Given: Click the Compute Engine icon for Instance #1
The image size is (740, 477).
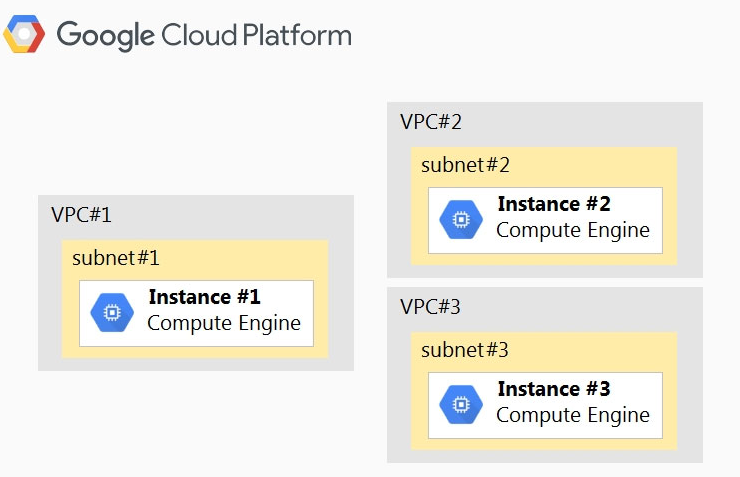Looking at the screenshot, I should click(112, 312).
